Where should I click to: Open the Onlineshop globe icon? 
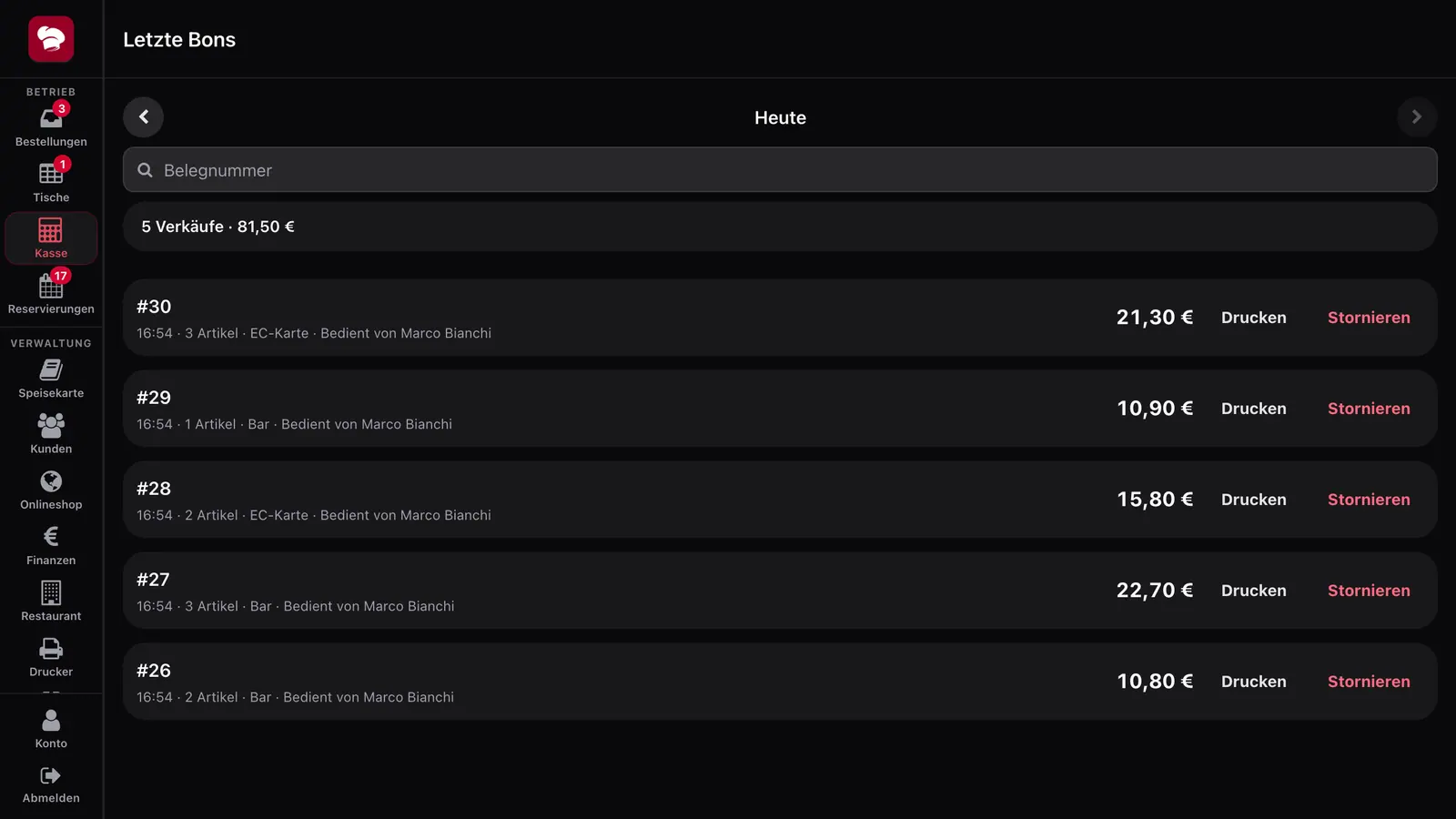coord(51,481)
